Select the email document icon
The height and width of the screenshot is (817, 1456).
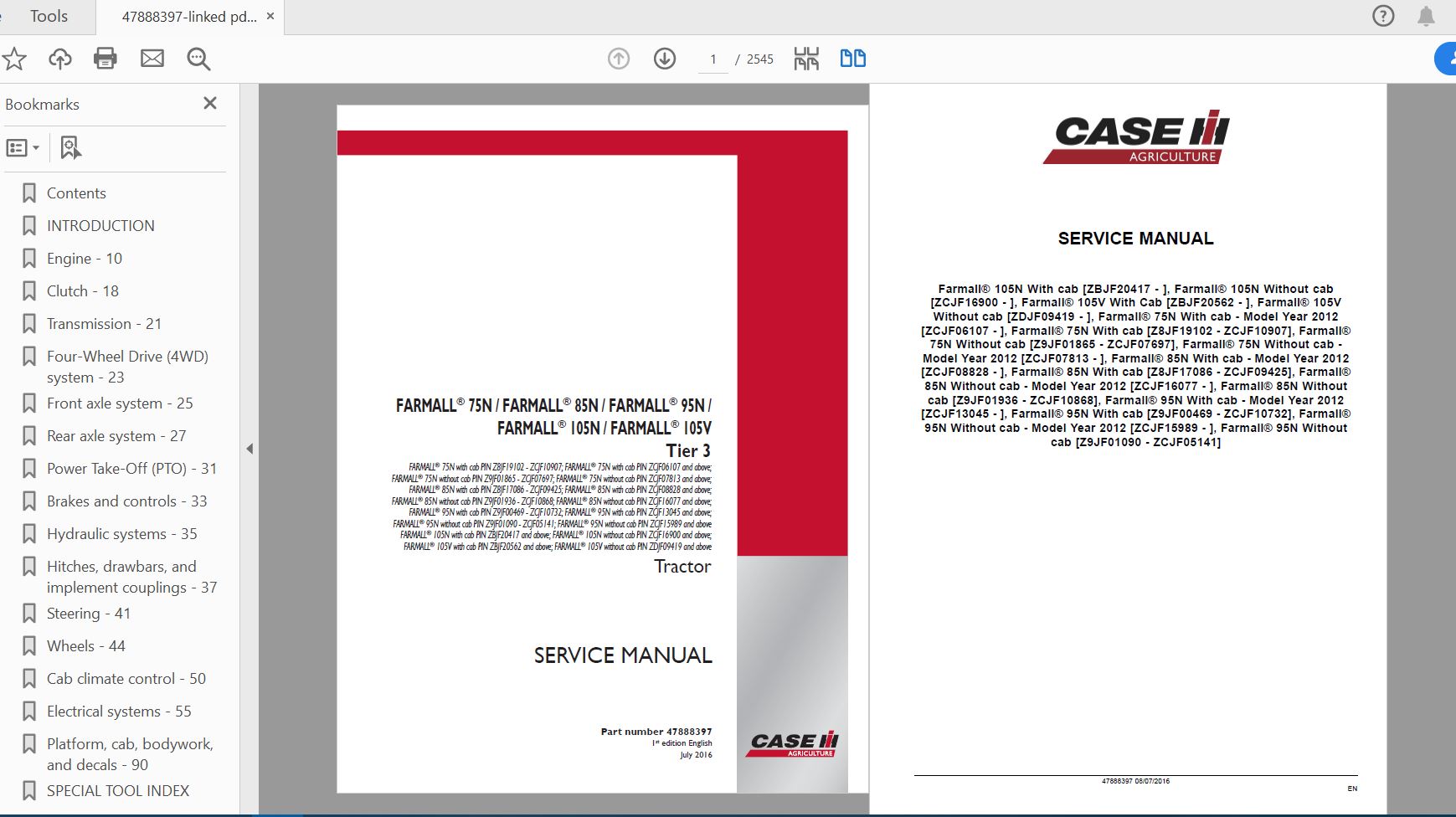(152, 59)
